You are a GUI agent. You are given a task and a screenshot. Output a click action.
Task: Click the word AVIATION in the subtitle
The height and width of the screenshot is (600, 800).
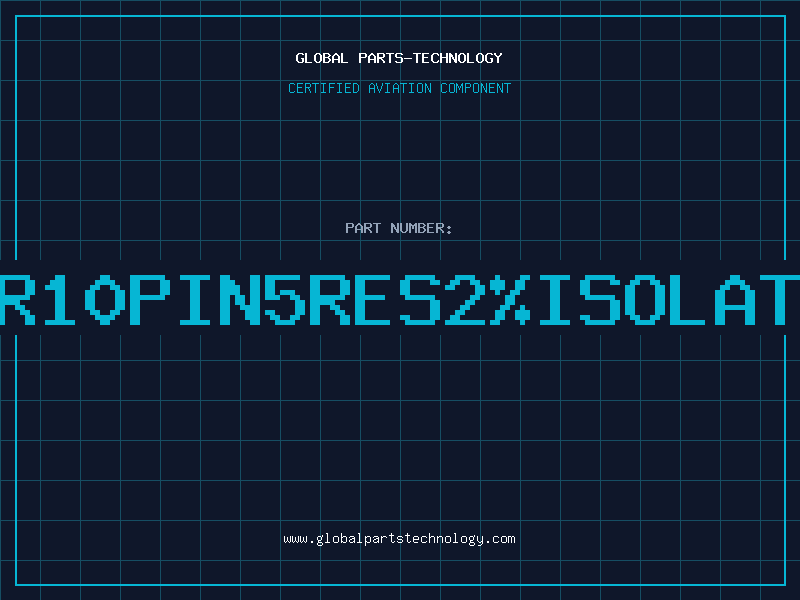click(399, 88)
